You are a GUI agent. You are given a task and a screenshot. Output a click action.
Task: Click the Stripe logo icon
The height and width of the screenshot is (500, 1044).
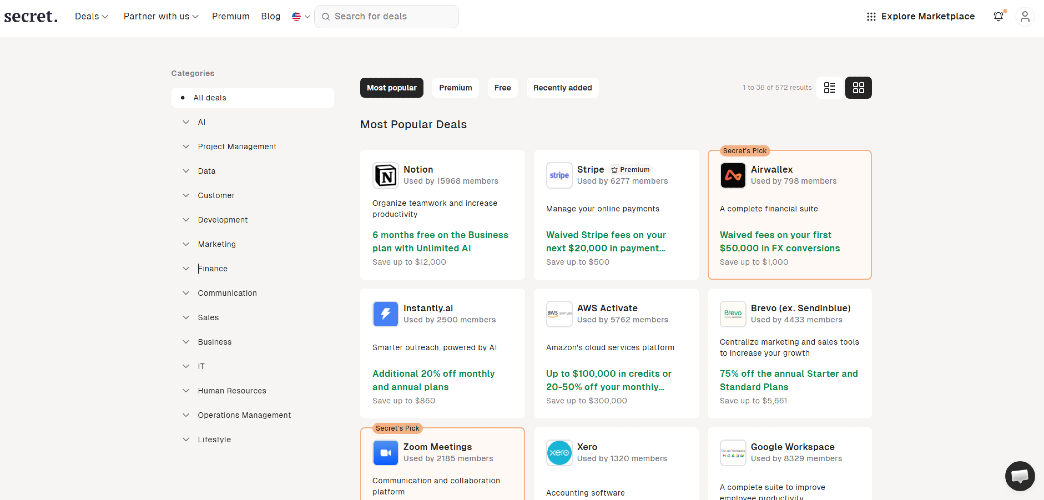(559, 176)
